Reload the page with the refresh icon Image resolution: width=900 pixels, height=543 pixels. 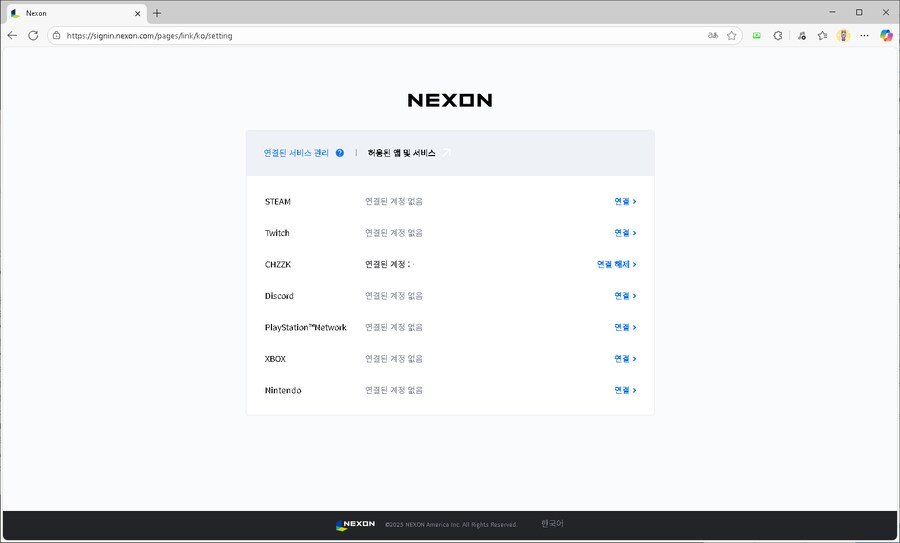33,35
